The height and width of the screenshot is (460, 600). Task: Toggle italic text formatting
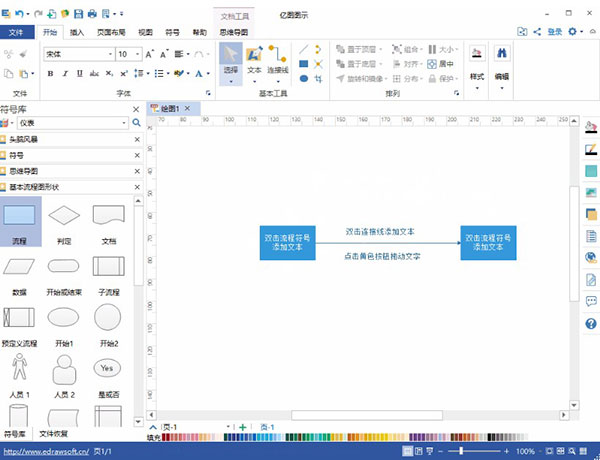click(64, 72)
